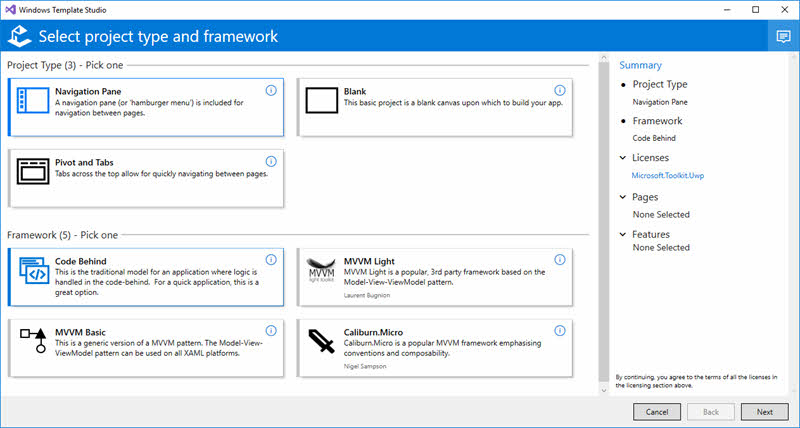Screen dimensions: 800x428
Task: Click the MVVM Basic diagram icon
Action: coord(34,340)
